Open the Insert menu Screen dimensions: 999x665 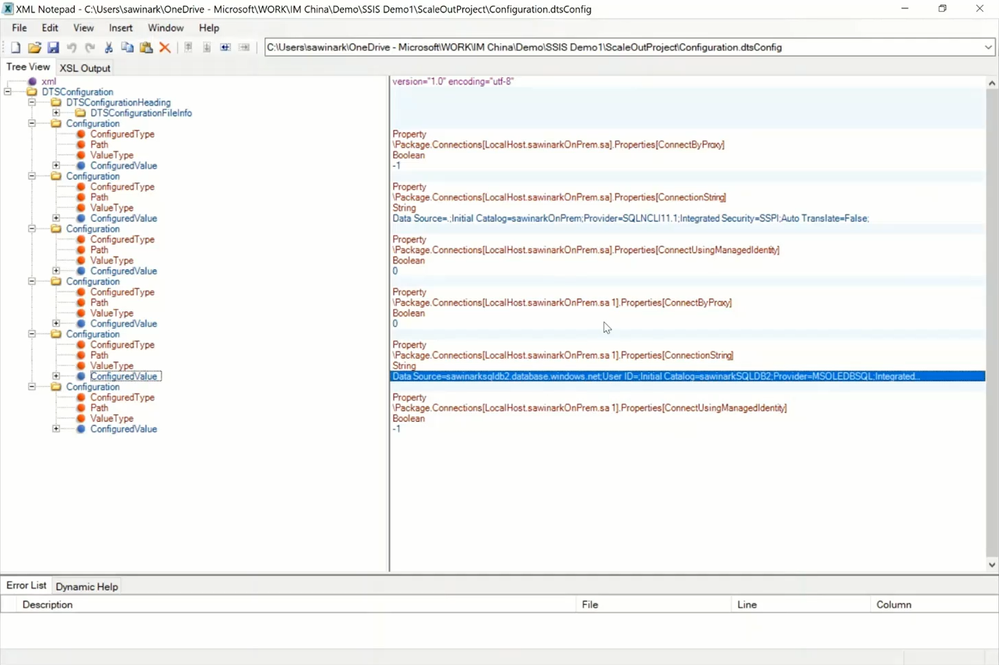click(120, 28)
